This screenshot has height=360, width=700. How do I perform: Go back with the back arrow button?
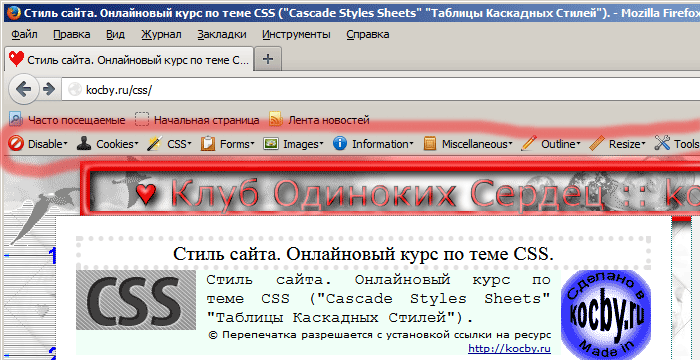coord(23,89)
